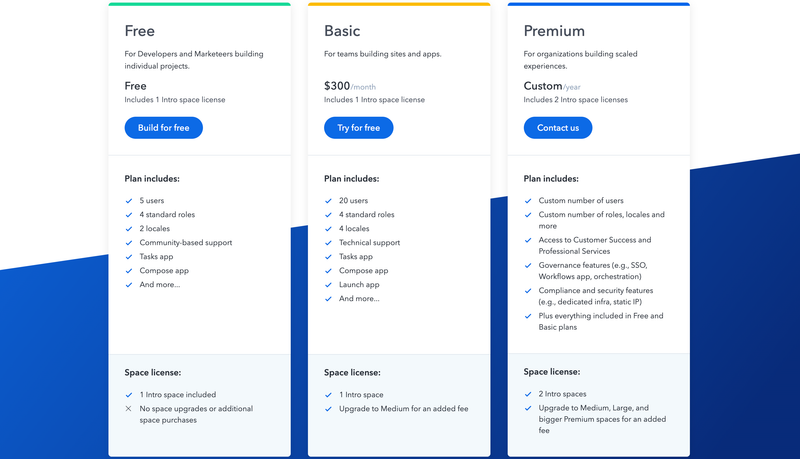
Task: Click checkmark beside Upgrade to Medium for added fee
Action: [x=329, y=409]
